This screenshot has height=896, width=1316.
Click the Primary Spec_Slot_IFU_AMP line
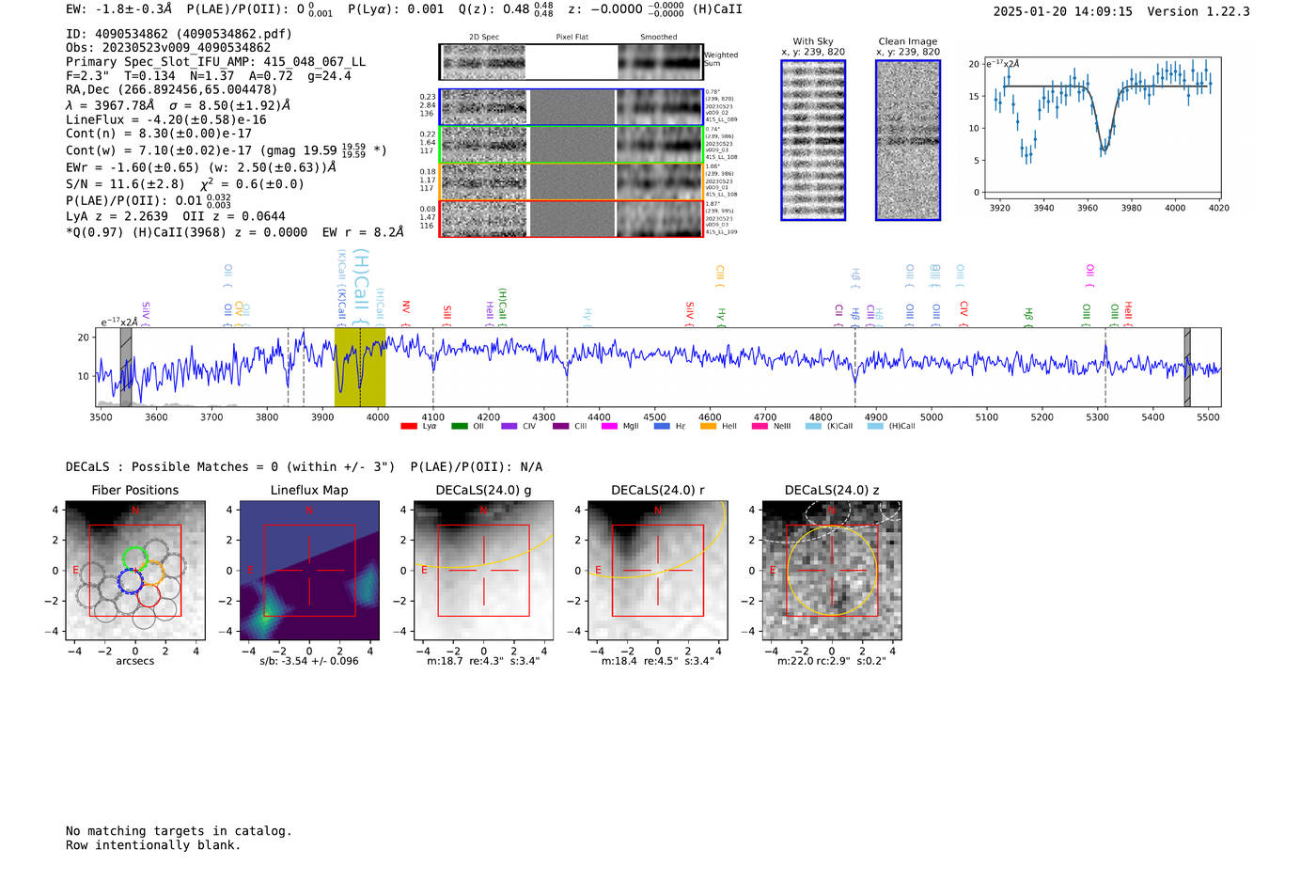215,62
